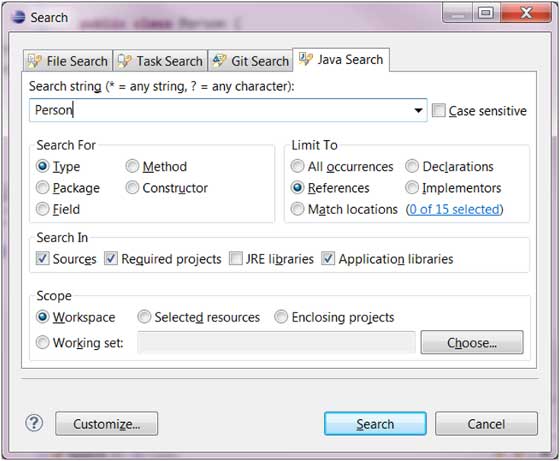The height and width of the screenshot is (461, 560).
Task: Maximize the Search dialog window
Action: point(486,13)
